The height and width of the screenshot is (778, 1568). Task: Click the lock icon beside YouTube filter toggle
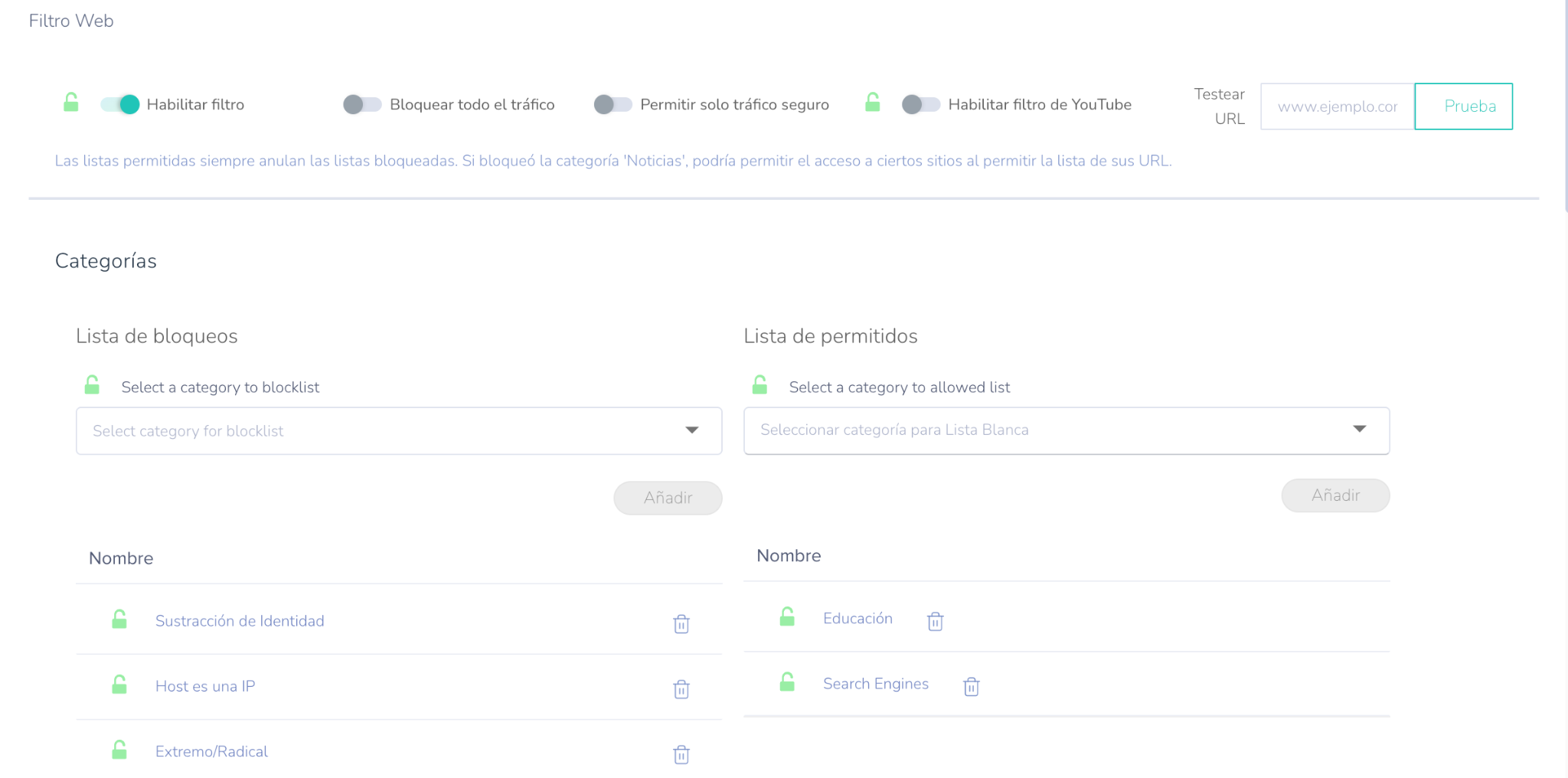[872, 103]
